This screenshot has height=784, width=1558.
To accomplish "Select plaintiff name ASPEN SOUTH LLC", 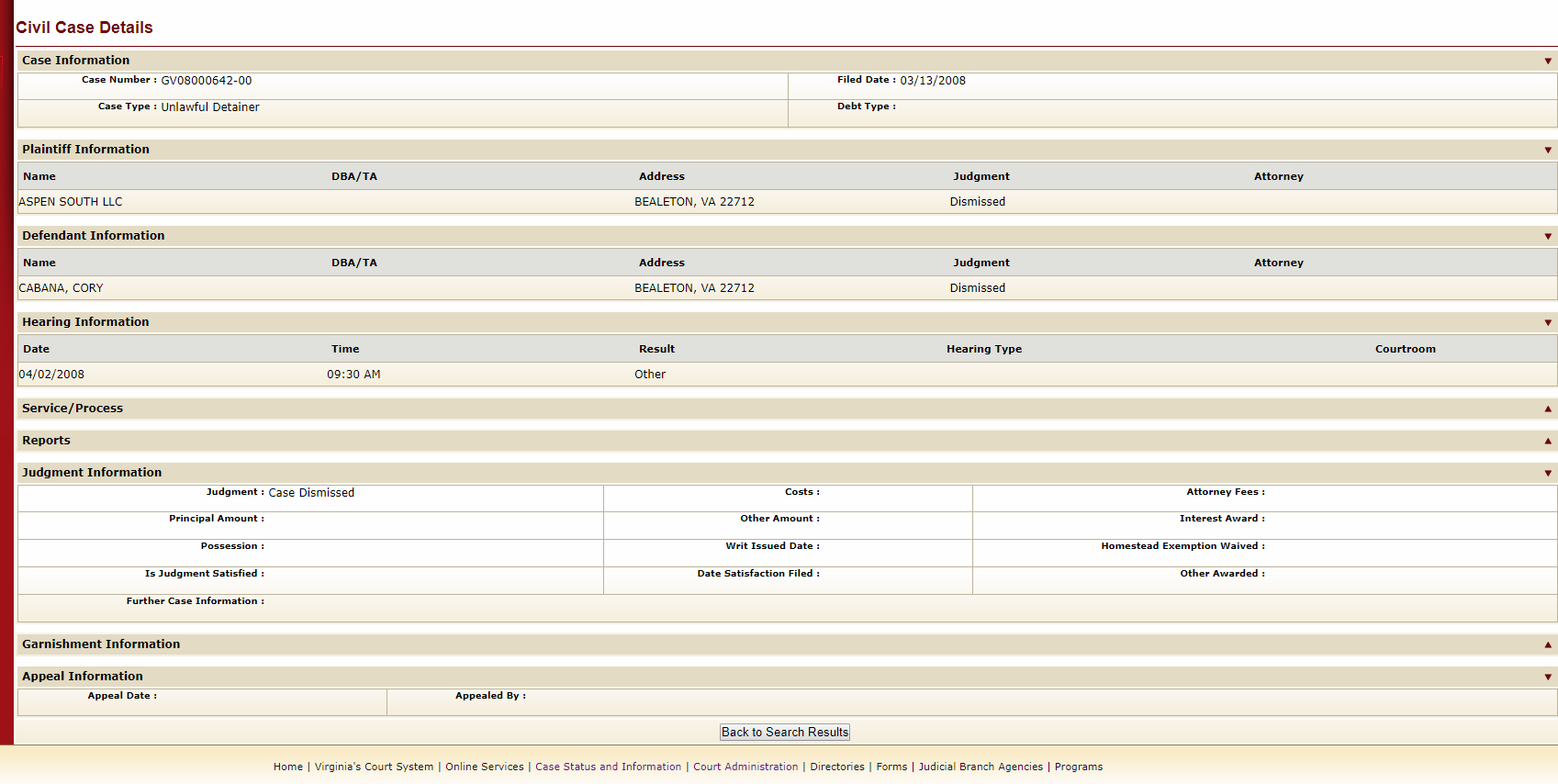I will 71,202.
